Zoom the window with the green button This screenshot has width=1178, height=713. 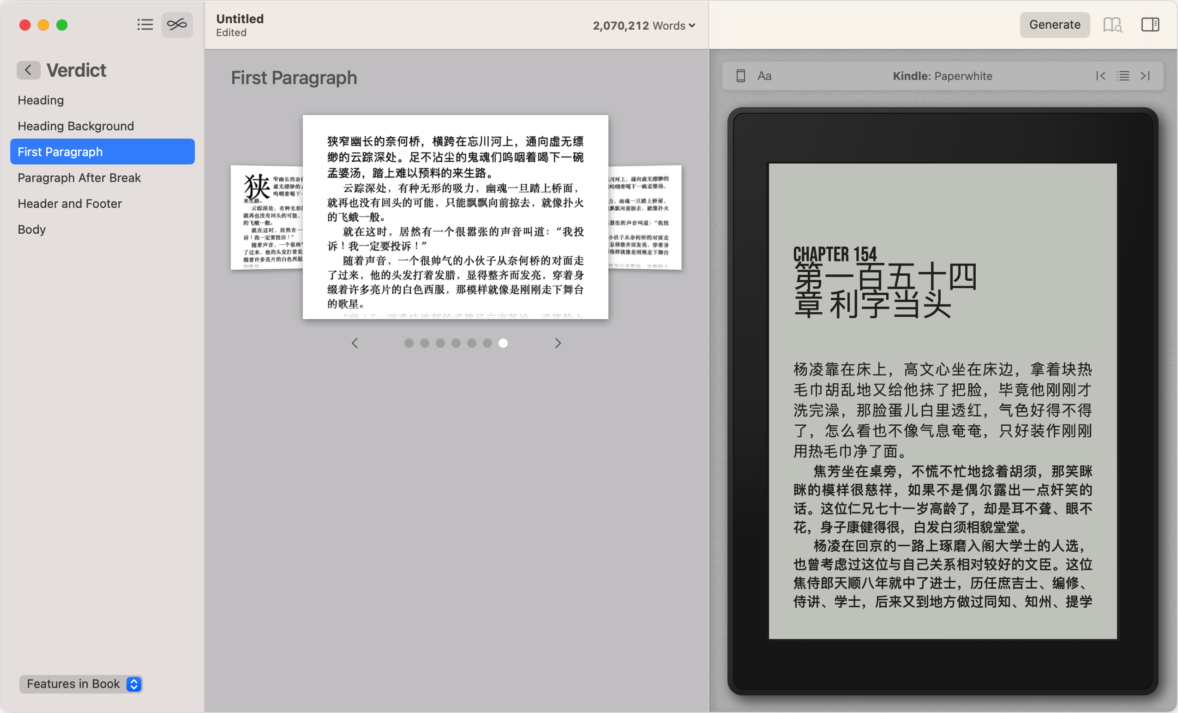coord(62,25)
